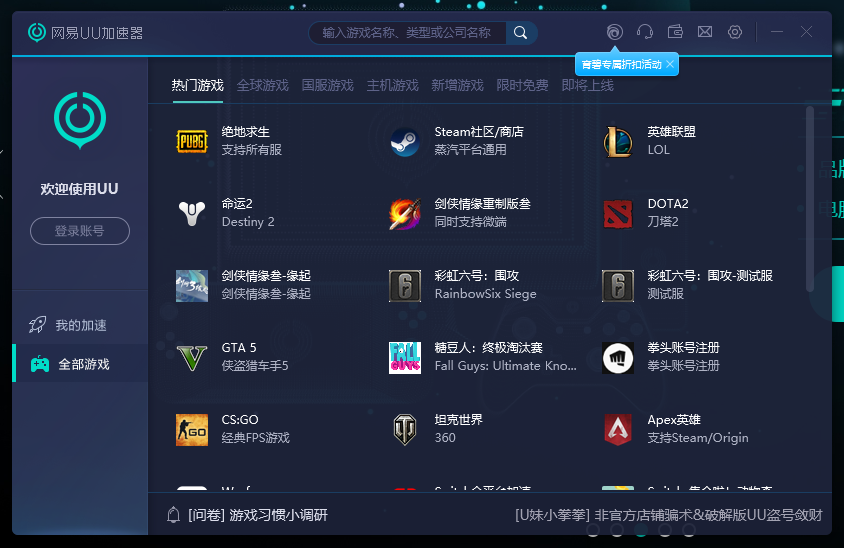Open the Steam社区/商店 icon
Image resolution: width=844 pixels, height=548 pixels.
point(405,142)
